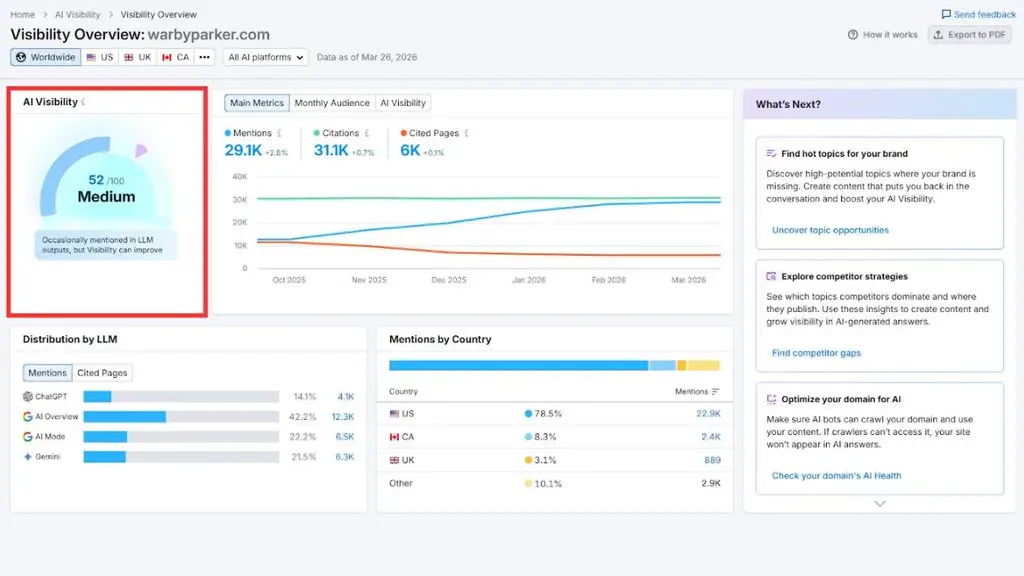Click the Worldwide globe icon
Image resolution: width=1024 pixels, height=576 pixels.
coord(21,57)
